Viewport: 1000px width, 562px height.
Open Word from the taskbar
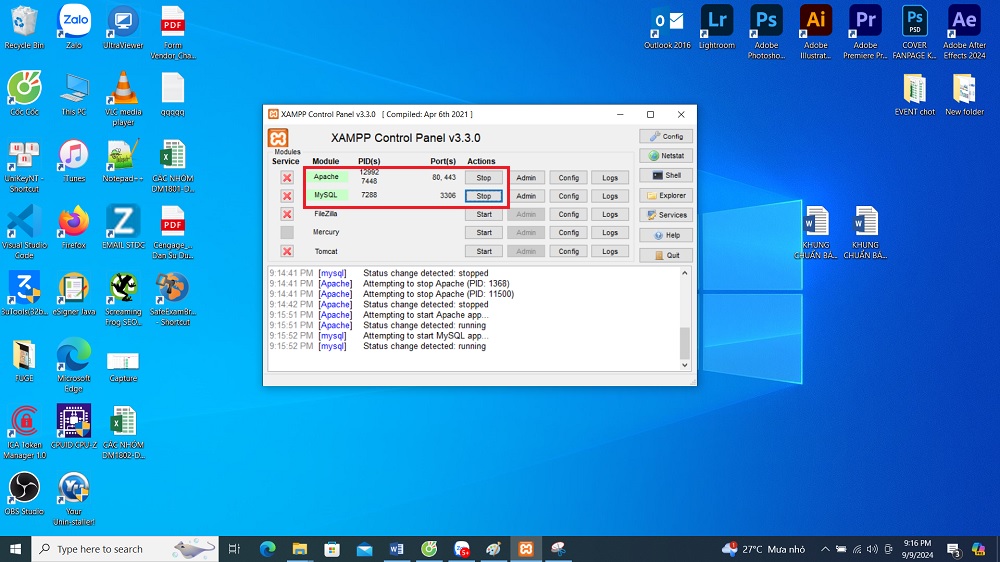pyautogui.click(x=397, y=549)
